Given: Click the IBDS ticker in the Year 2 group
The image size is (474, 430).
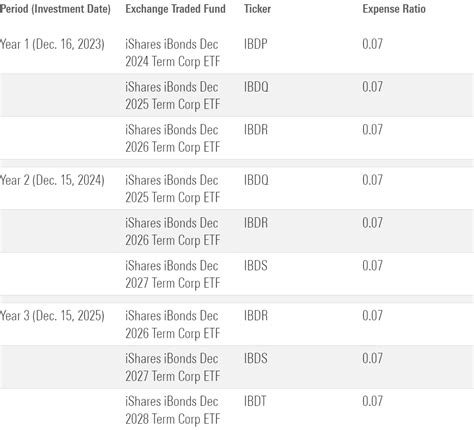Looking at the screenshot, I should [x=255, y=266].
